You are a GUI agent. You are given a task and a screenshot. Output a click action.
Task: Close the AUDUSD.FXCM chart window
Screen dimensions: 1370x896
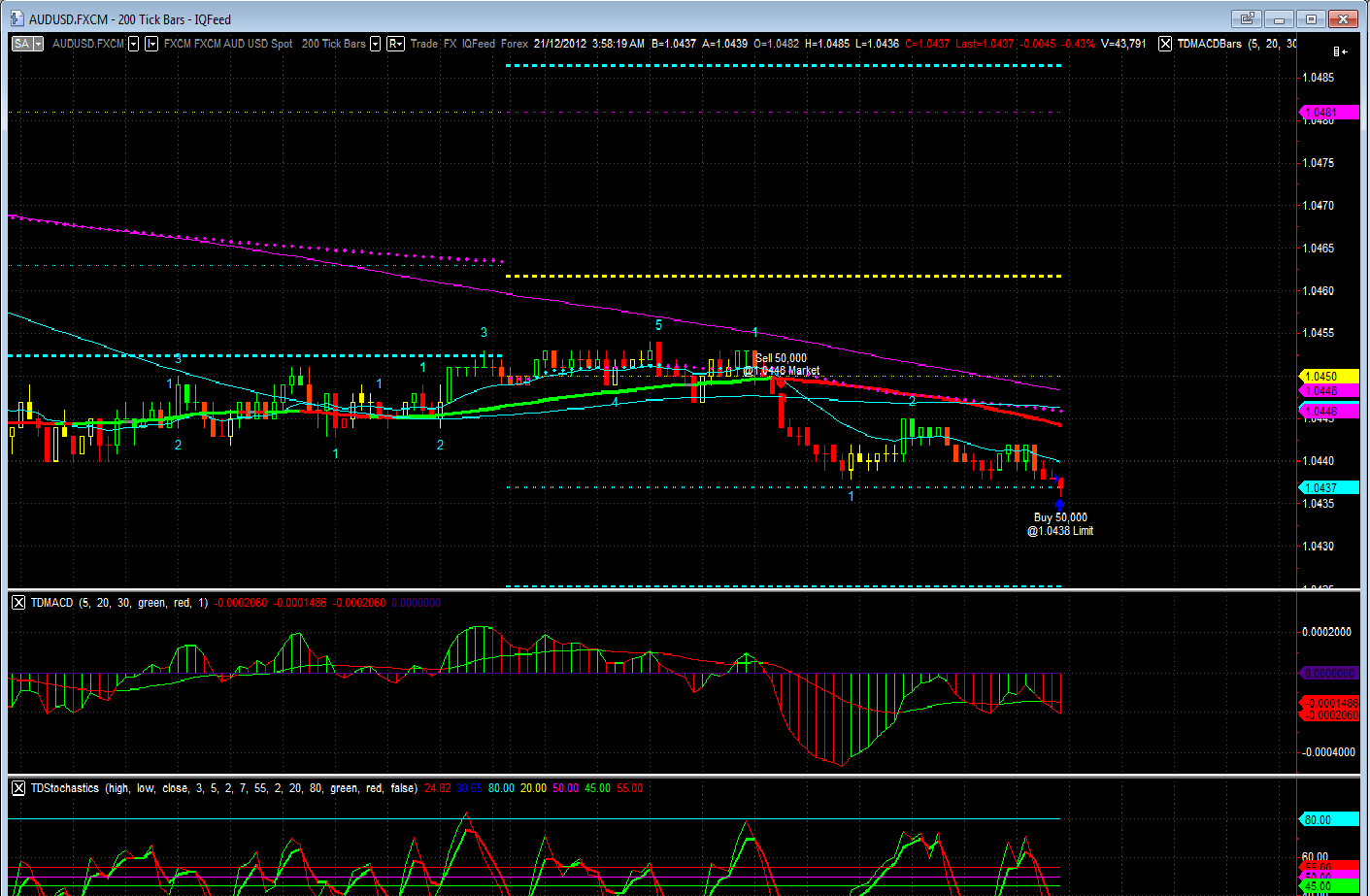coord(1344,18)
